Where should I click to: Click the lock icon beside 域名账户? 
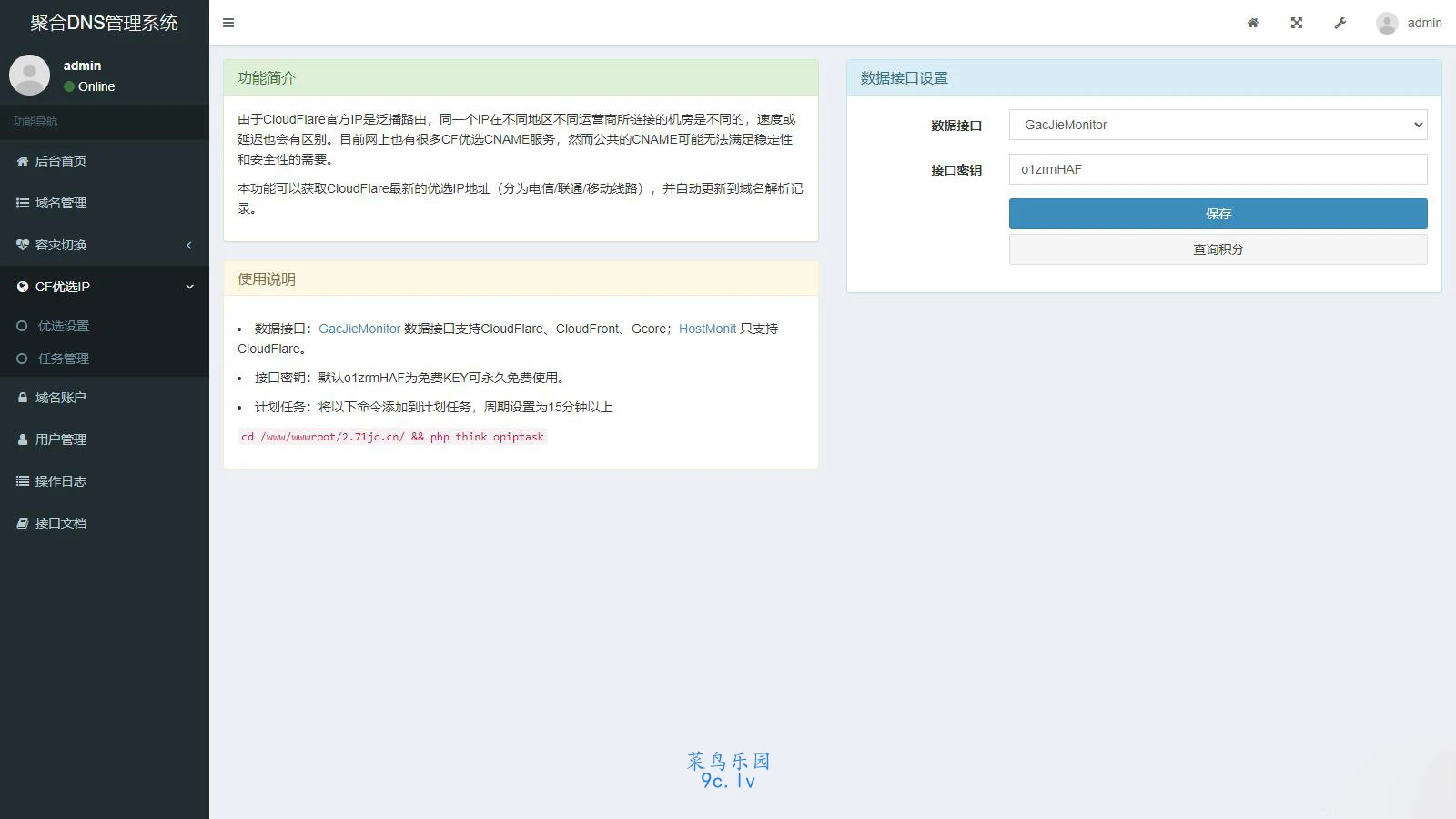coord(23,398)
